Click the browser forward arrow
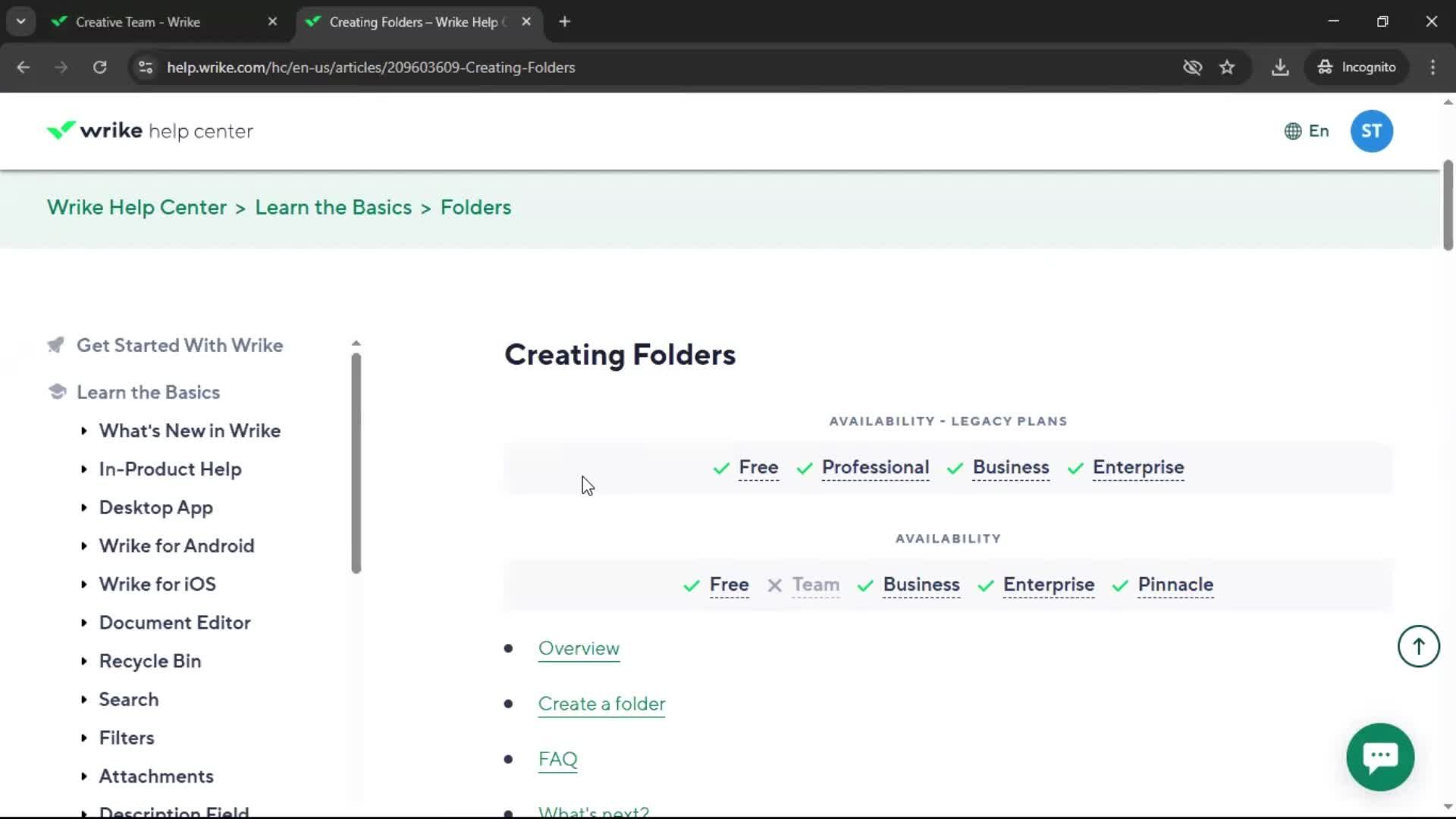The width and height of the screenshot is (1456, 819). coord(61,67)
